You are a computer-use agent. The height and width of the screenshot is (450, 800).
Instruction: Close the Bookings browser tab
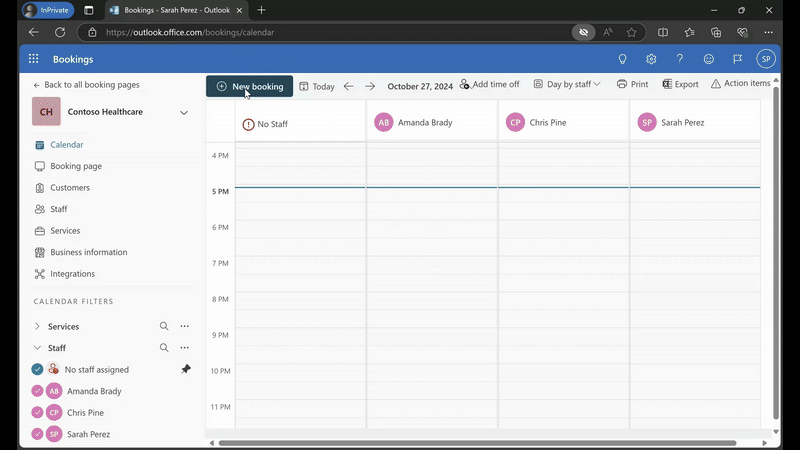click(x=239, y=10)
